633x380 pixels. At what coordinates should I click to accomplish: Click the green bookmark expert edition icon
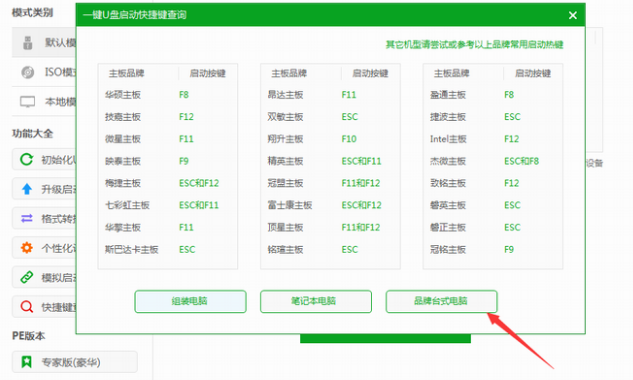[27, 362]
